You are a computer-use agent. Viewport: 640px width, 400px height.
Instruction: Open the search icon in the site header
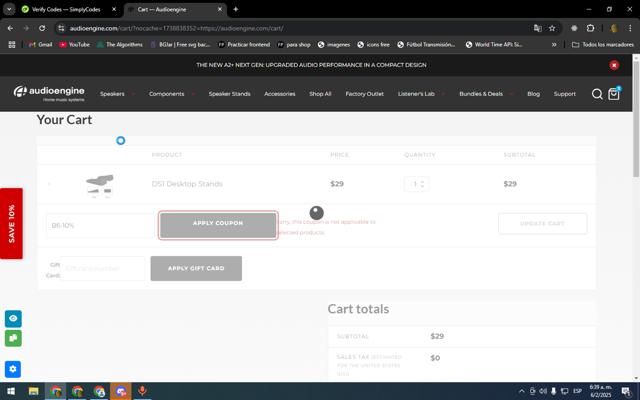pos(597,94)
